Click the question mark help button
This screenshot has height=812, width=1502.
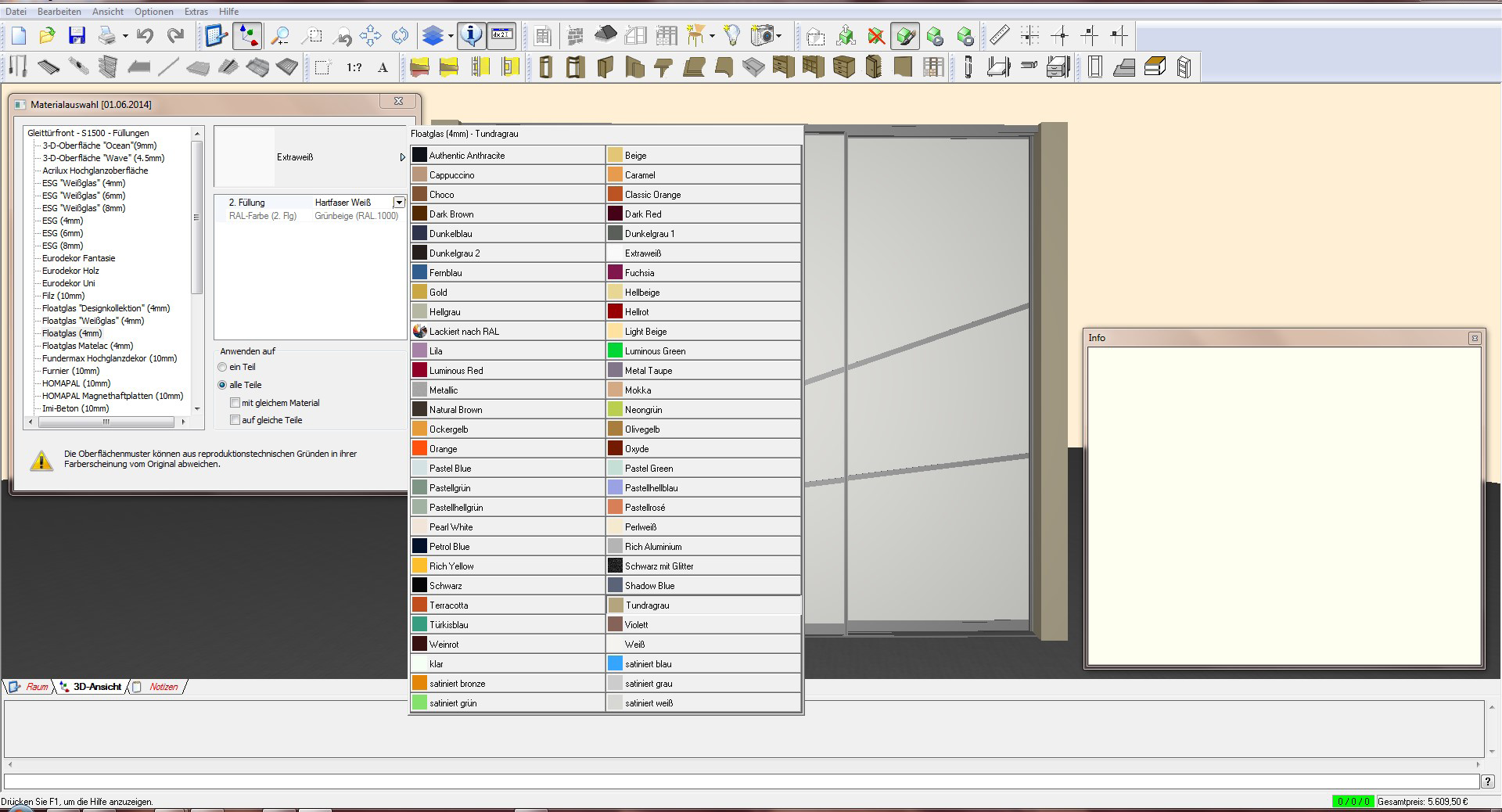pyautogui.click(x=1487, y=781)
